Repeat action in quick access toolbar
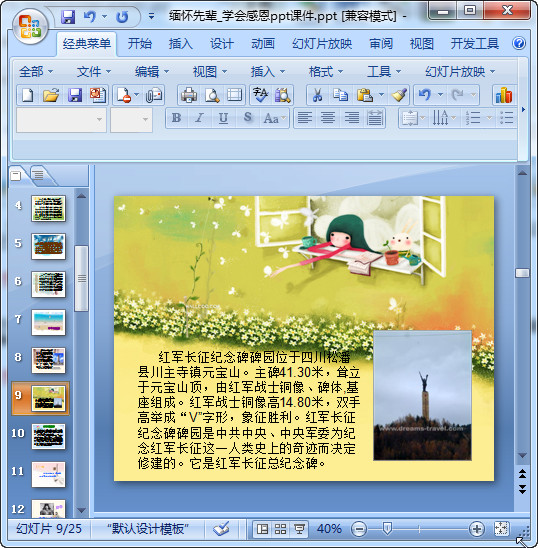 (x=122, y=16)
